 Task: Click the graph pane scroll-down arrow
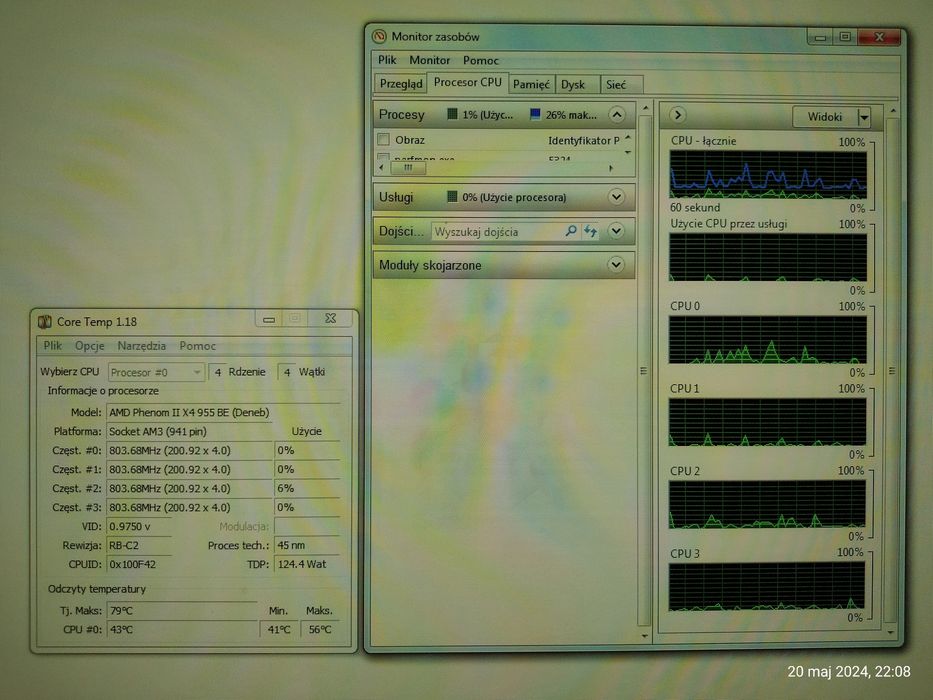pos(890,632)
